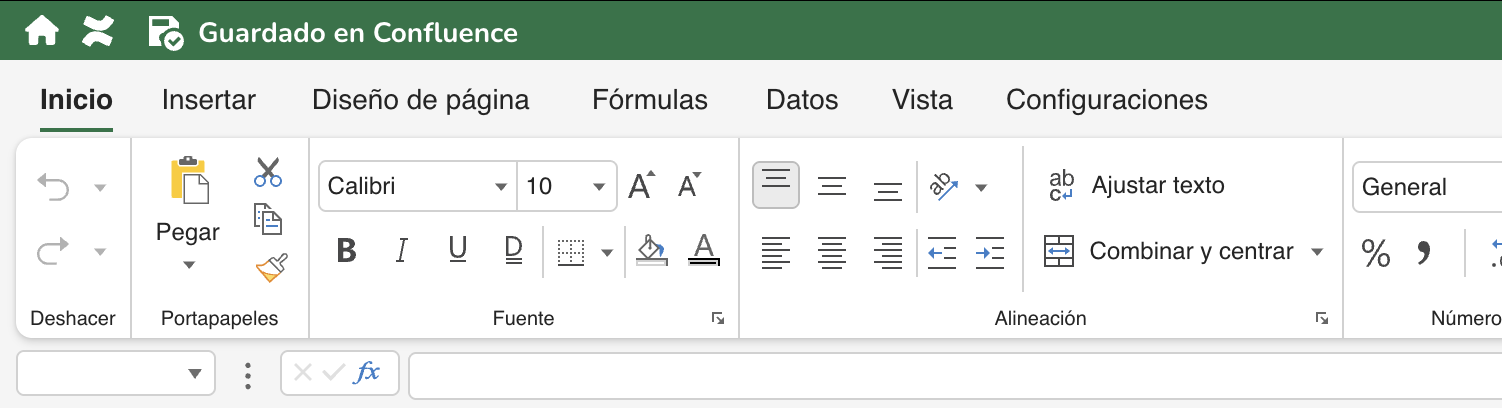
Task: Click the Copy icon in Portapapeles
Action: pos(267,218)
